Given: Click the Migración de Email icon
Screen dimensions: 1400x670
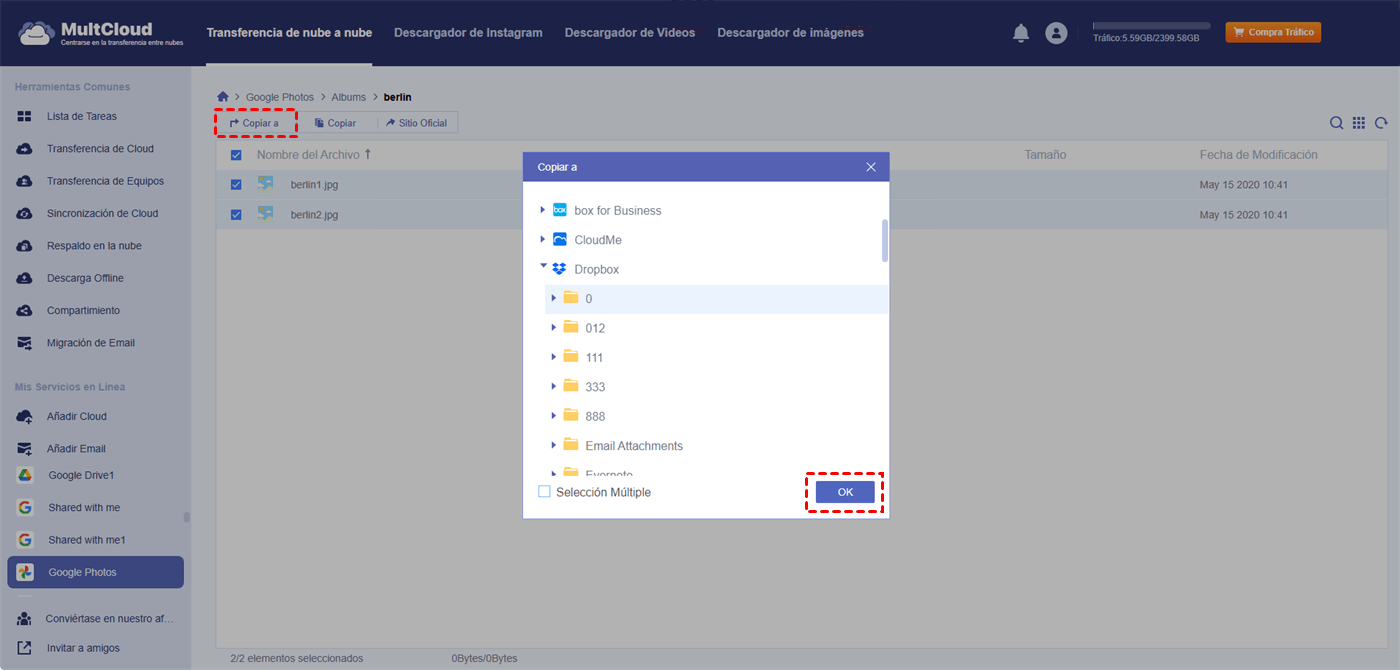Looking at the screenshot, I should (25, 343).
